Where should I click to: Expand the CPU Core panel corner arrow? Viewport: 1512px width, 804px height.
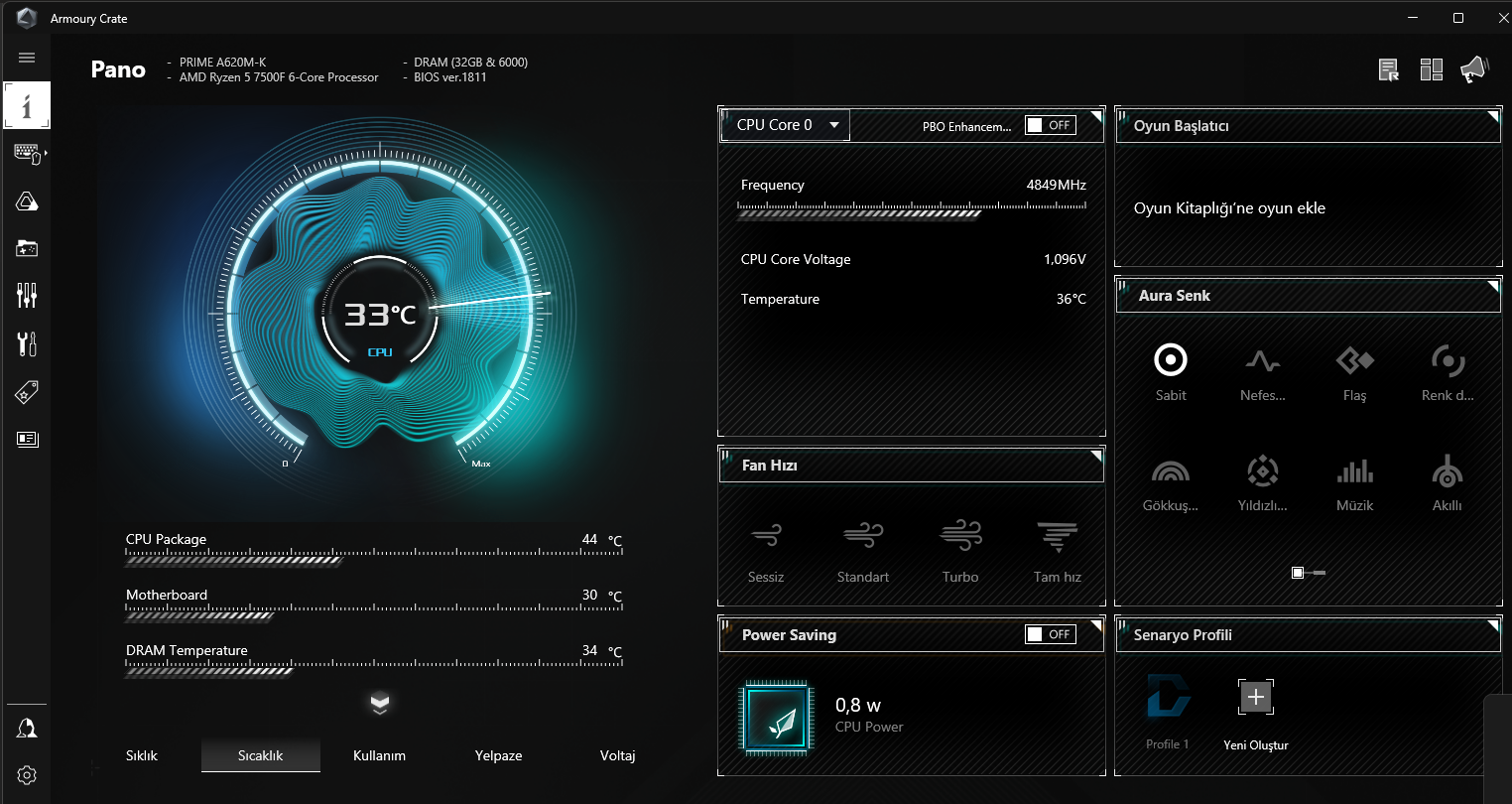(1096, 116)
